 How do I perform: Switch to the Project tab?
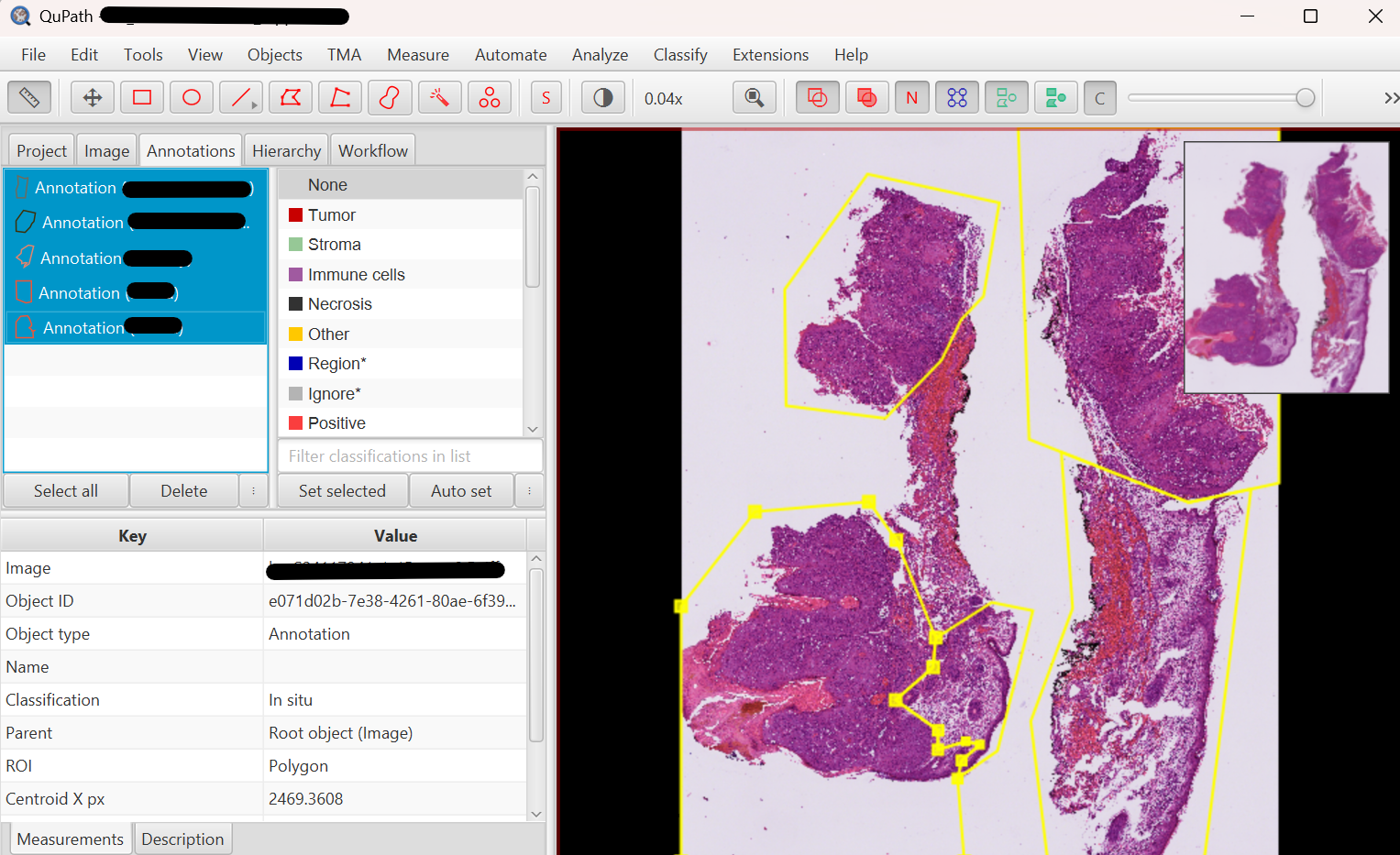click(x=41, y=150)
